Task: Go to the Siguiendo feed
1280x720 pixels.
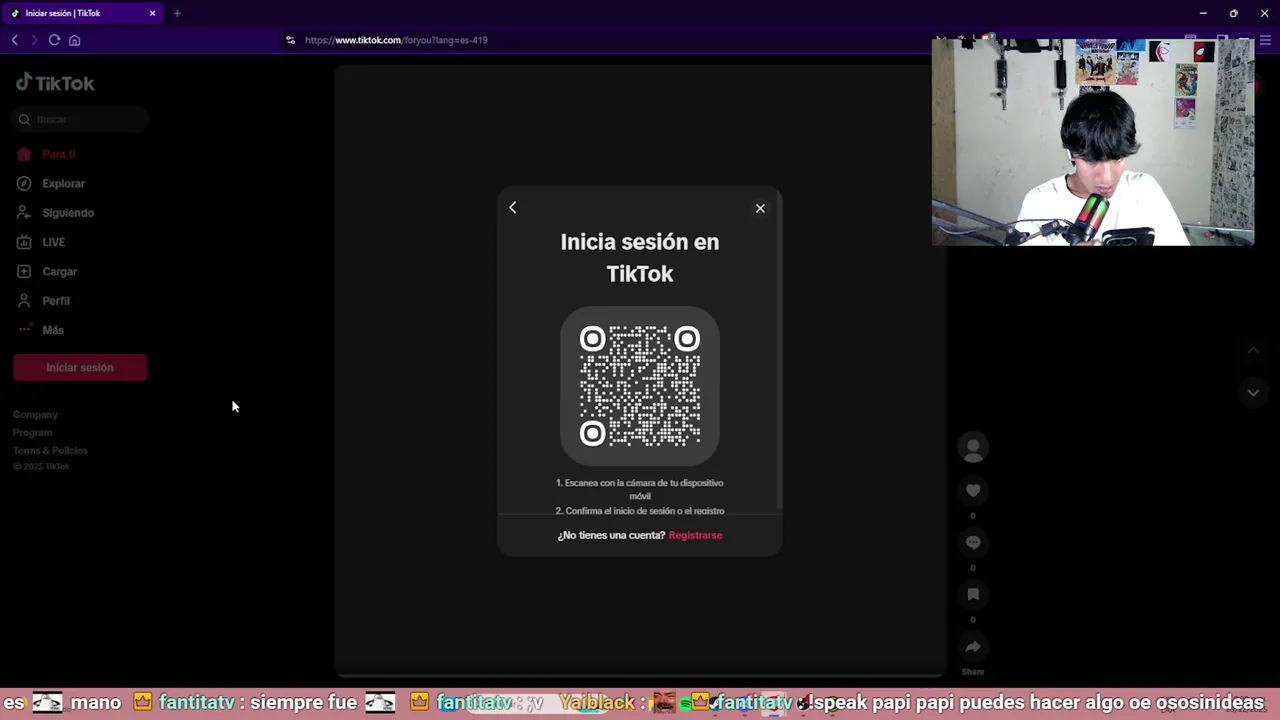Action: (x=68, y=213)
